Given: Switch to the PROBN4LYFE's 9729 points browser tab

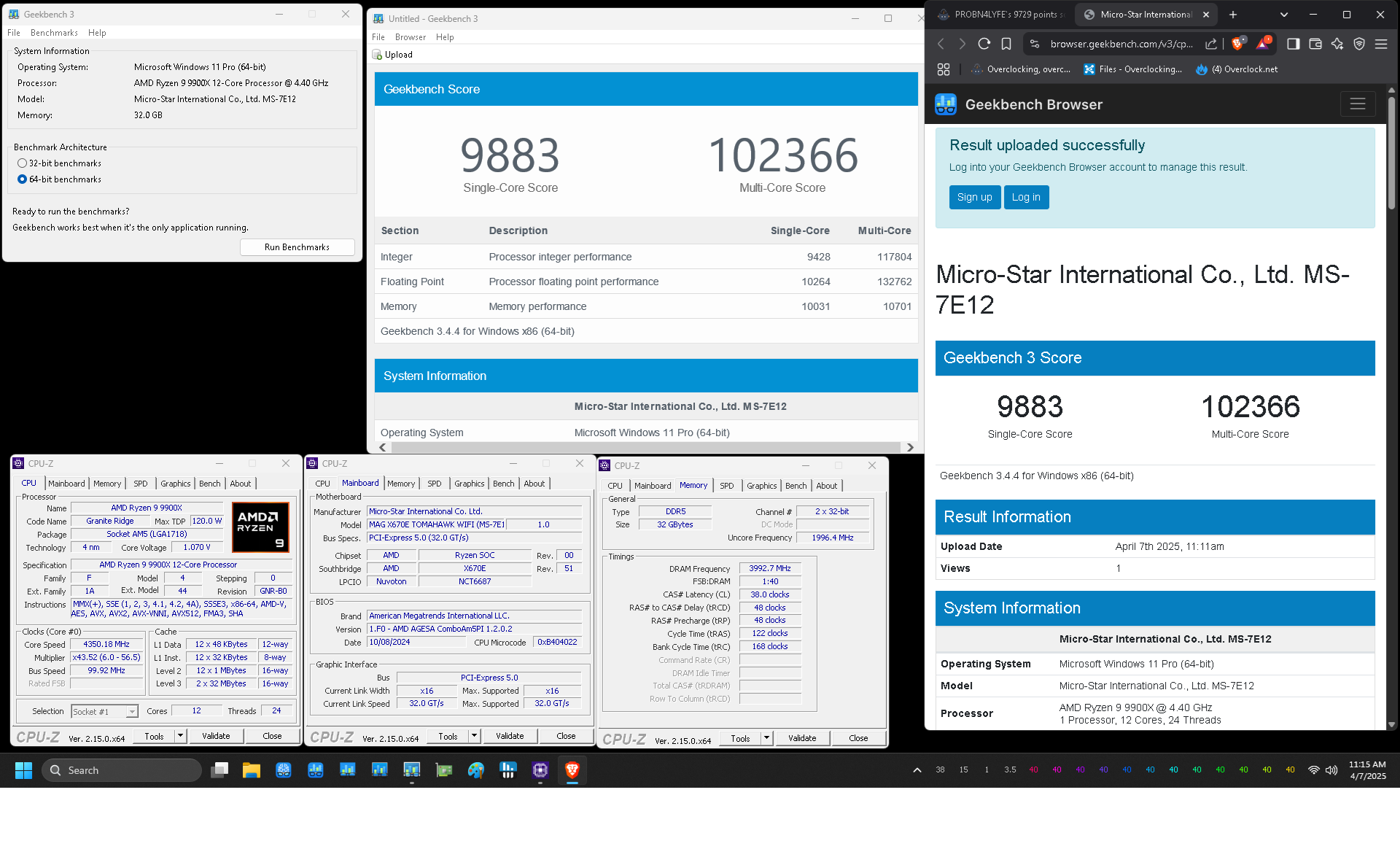Looking at the screenshot, I should pyautogui.click(x=1003, y=15).
